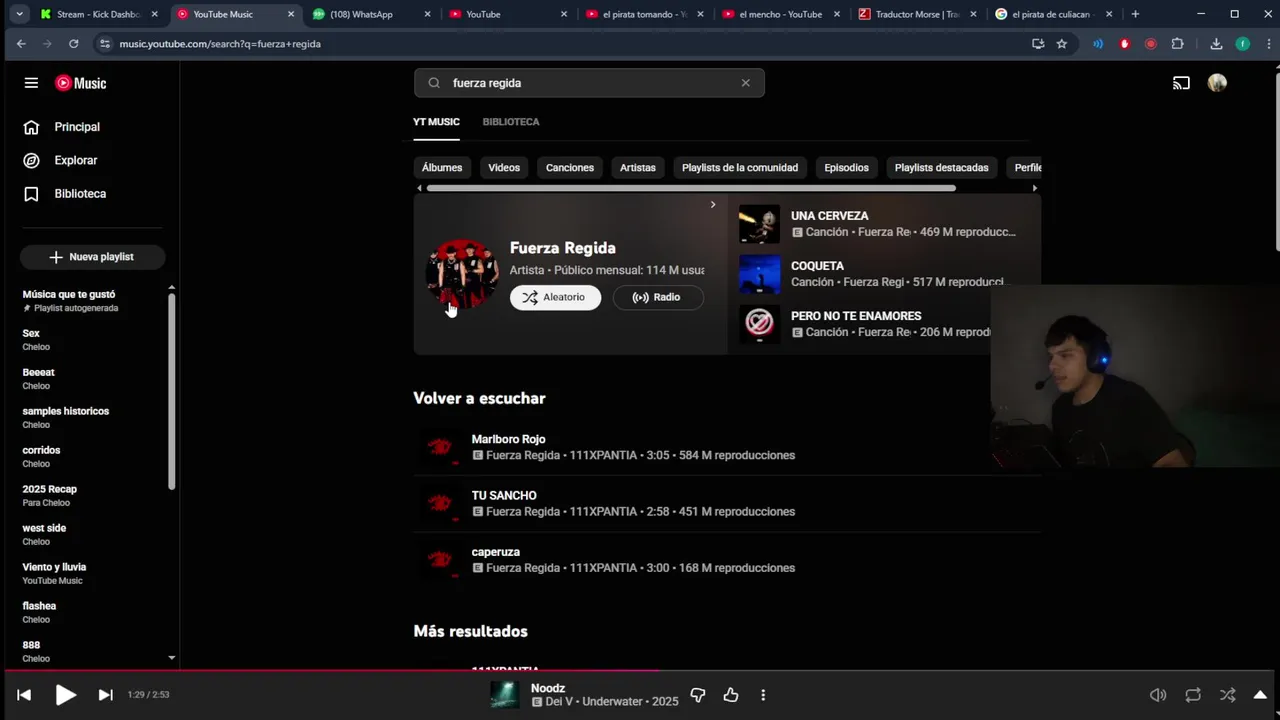
Task: Open the song TU SANCHO
Action: (504, 496)
